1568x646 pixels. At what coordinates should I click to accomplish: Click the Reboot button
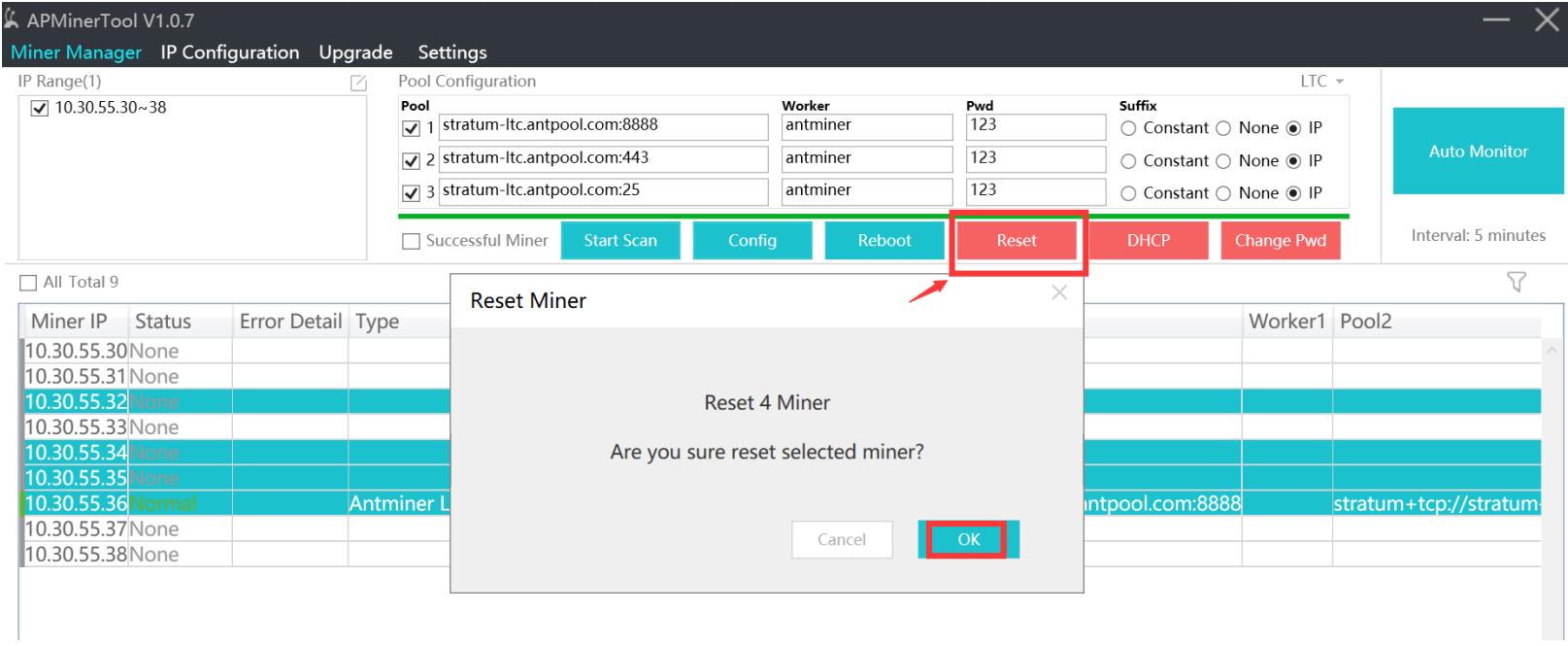pos(884,241)
